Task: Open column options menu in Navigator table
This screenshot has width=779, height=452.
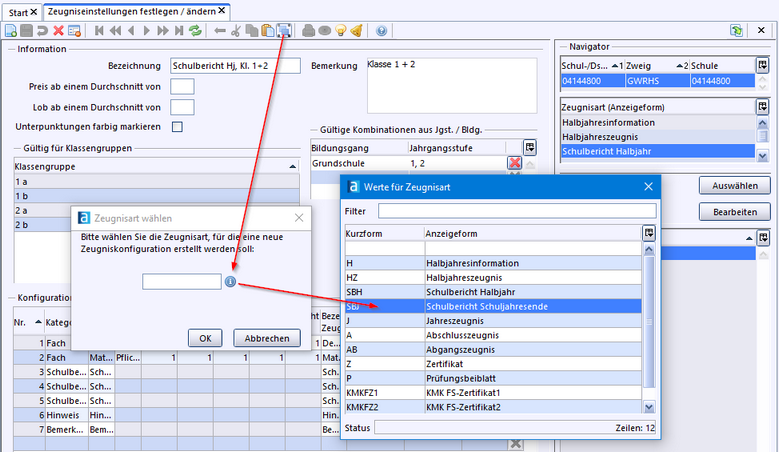Action: click(762, 64)
